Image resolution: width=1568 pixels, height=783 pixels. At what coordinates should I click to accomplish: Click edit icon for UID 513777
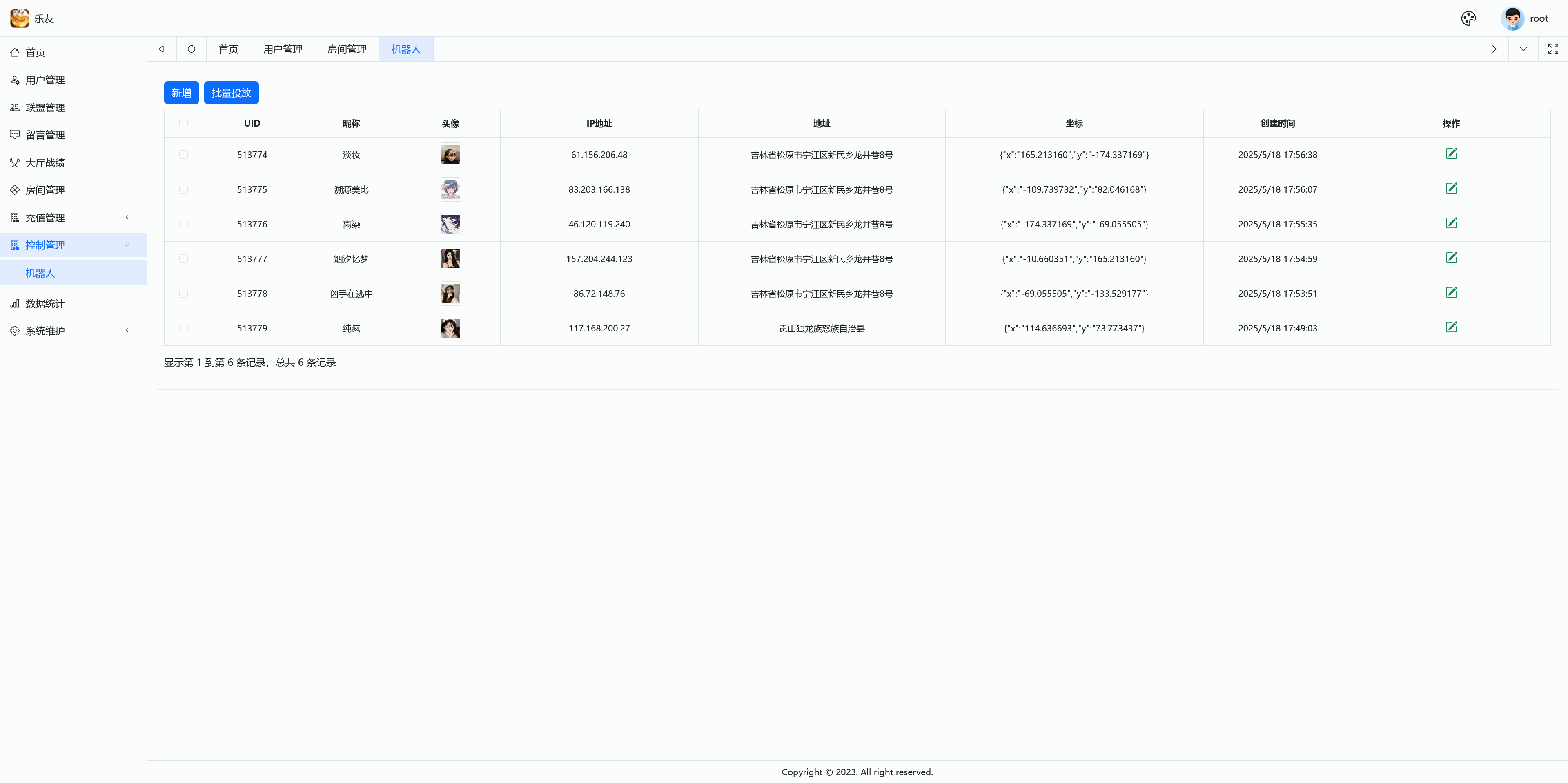(1451, 258)
